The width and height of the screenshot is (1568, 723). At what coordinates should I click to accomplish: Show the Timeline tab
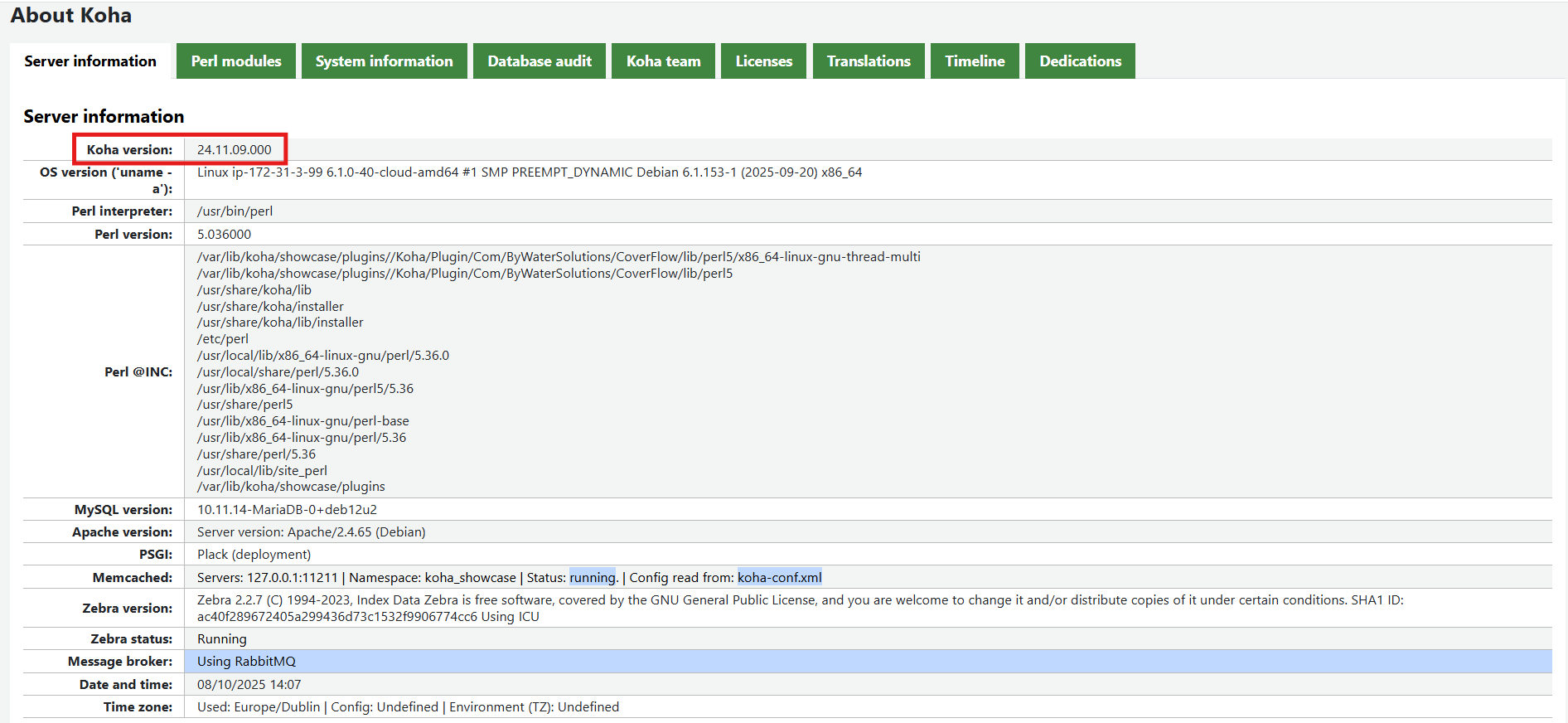point(975,61)
